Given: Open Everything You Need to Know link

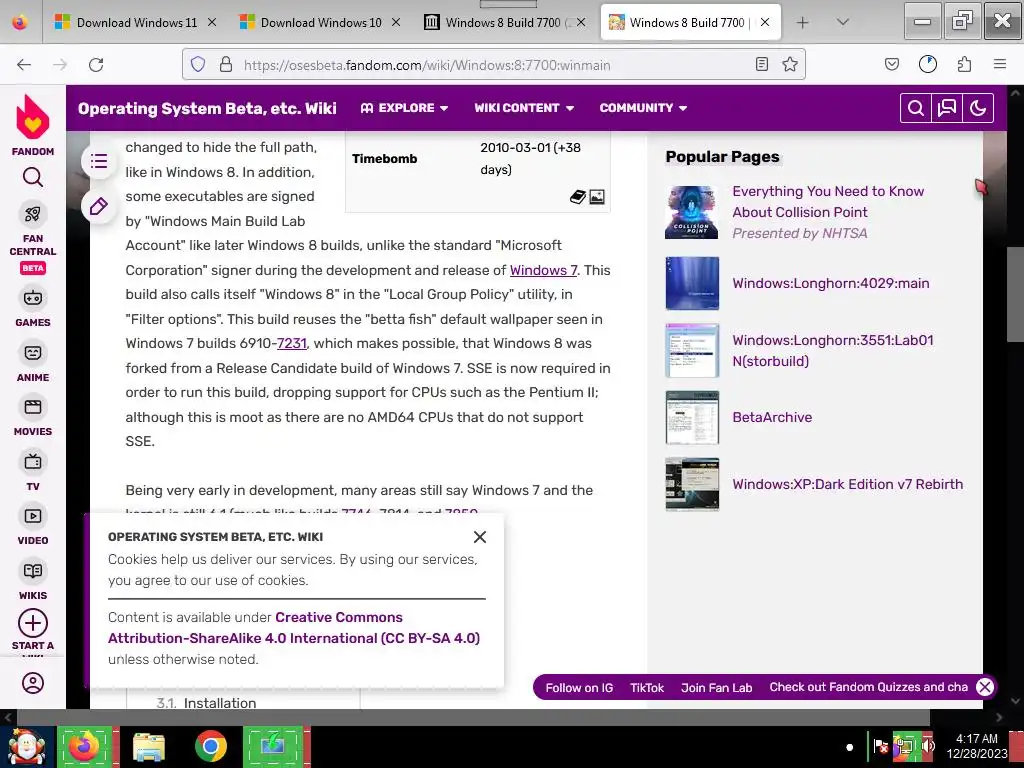Looking at the screenshot, I should 828,201.
